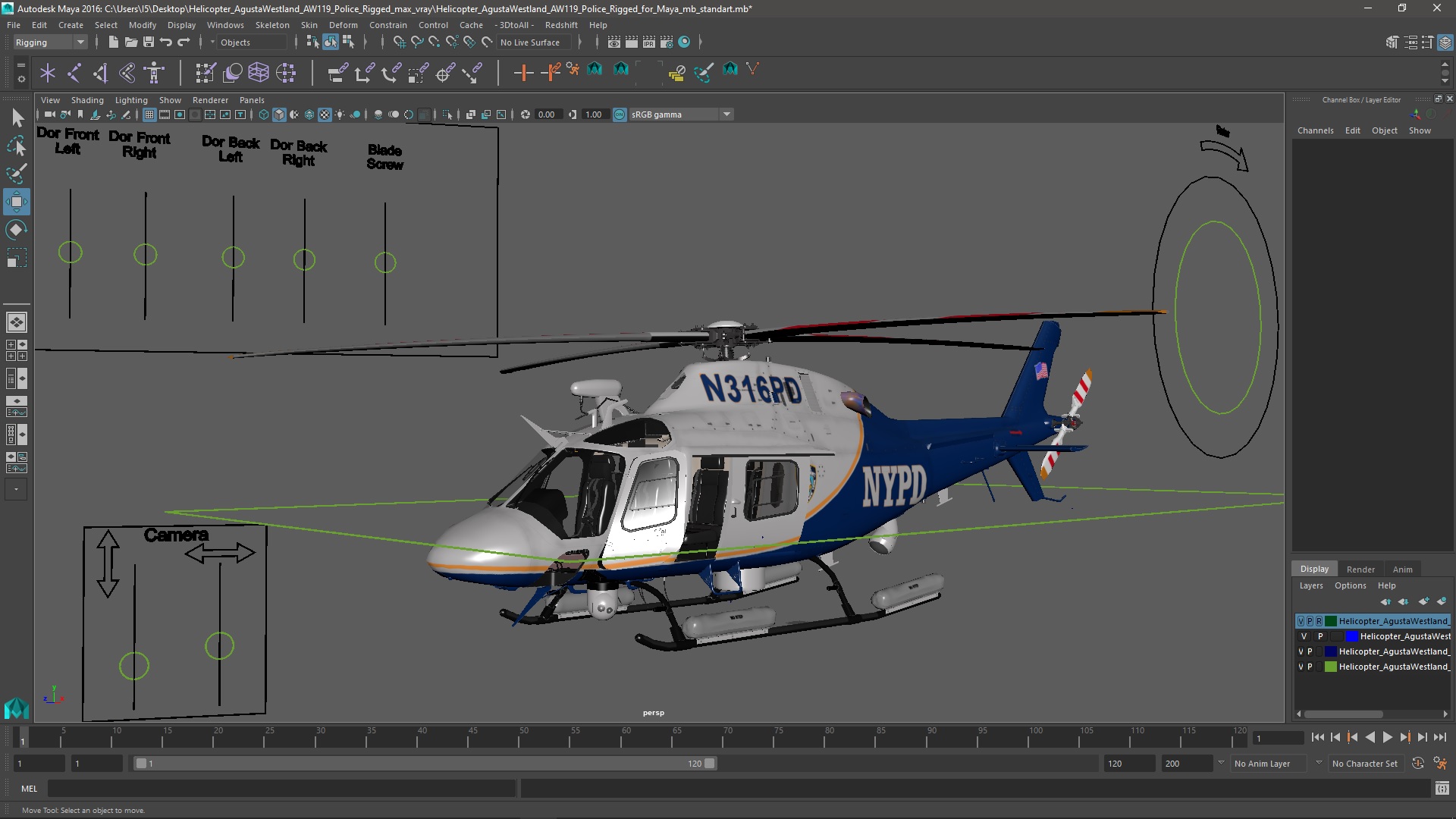Activate the Paint Selection tool

point(17,174)
